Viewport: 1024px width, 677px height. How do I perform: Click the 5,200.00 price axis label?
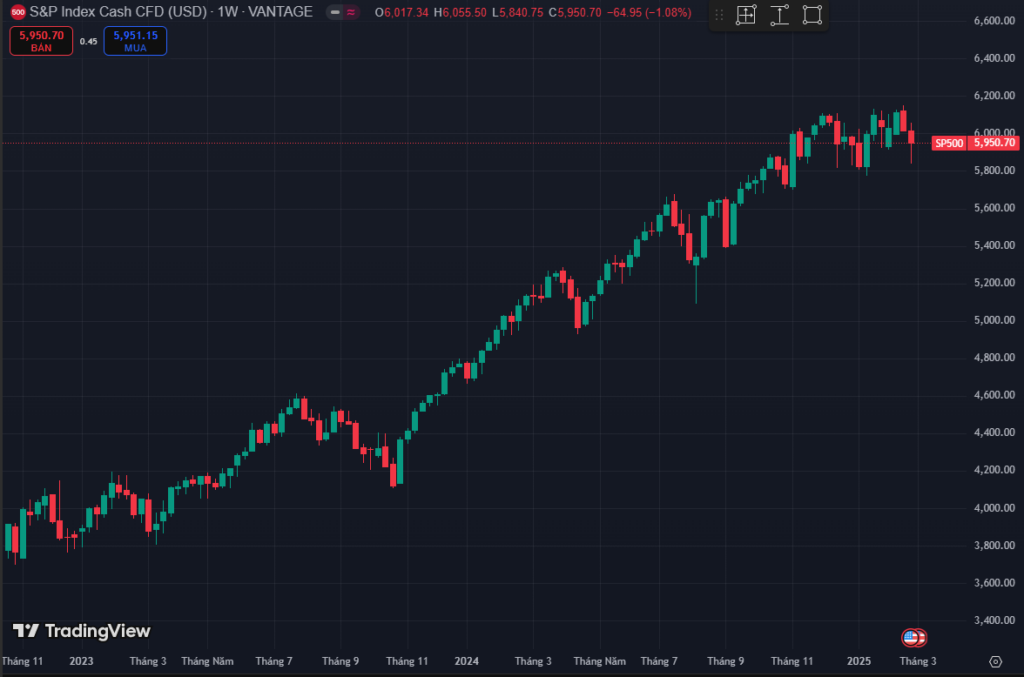(x=994, y=283)
